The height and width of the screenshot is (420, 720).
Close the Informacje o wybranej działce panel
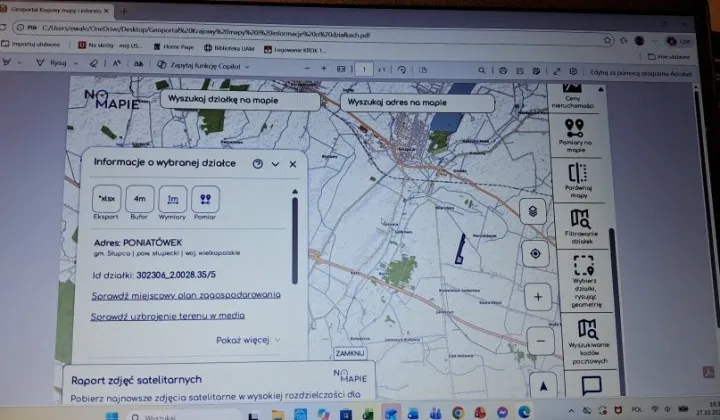click(x=293, y=164)
